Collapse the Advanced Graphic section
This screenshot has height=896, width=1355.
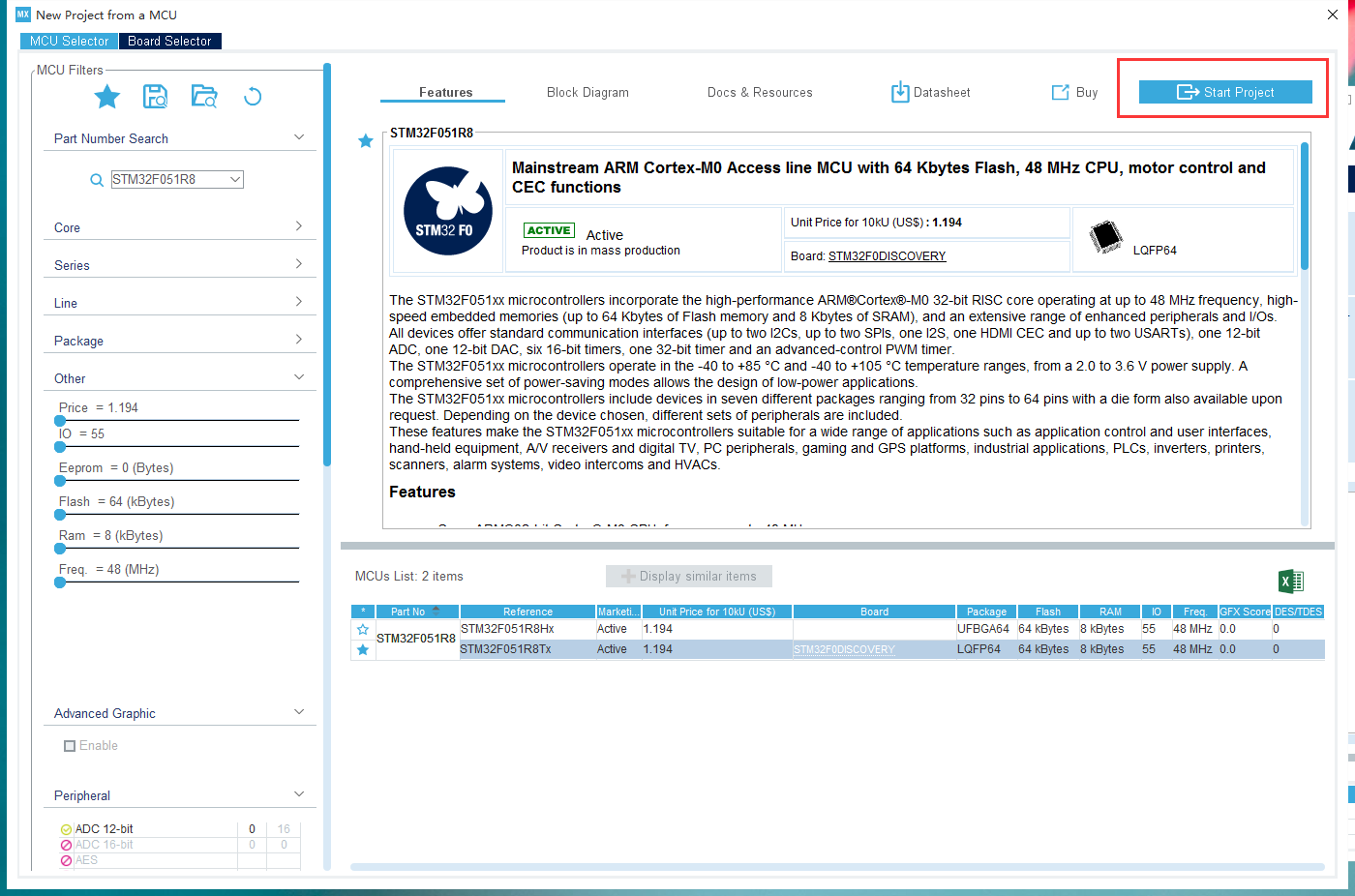point(299,712)
